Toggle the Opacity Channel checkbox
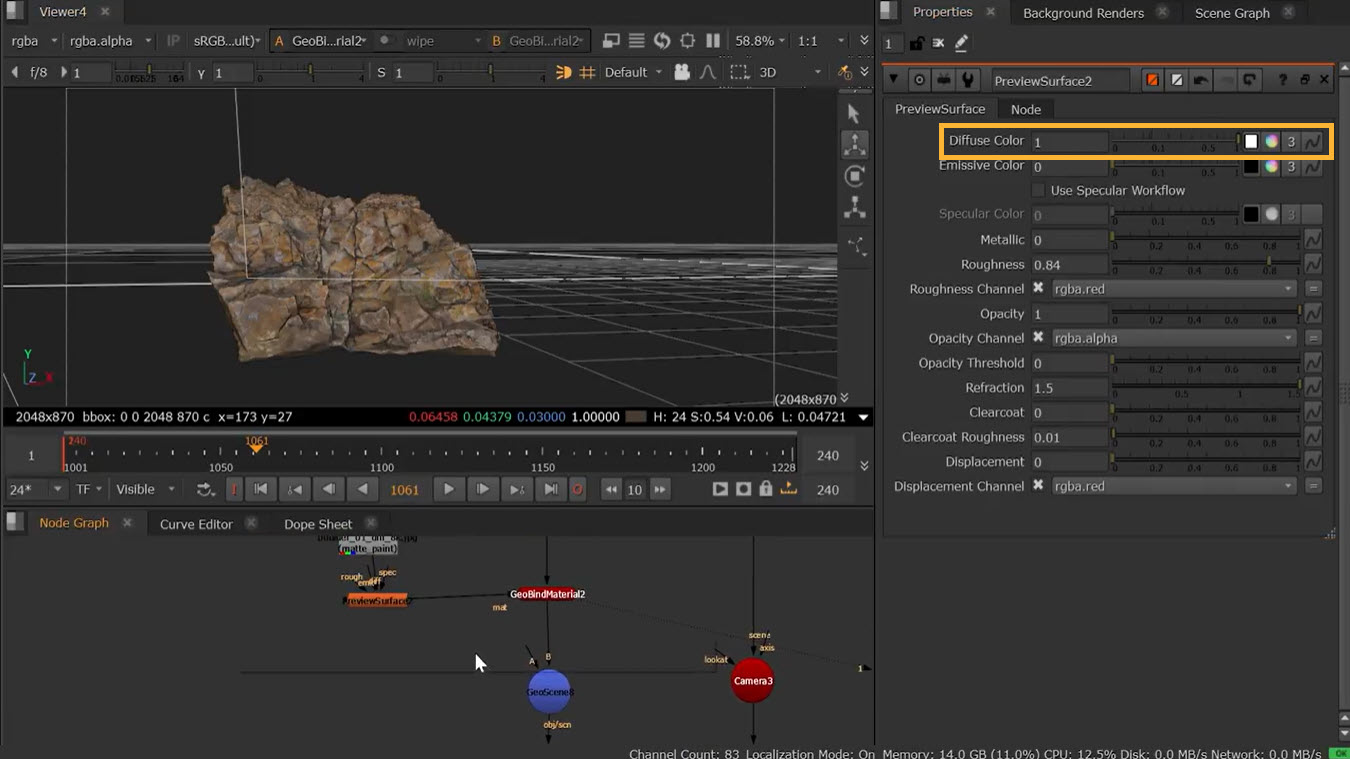Image resolution: width=1350 pixels, height=759 pixels. click(1038, 338)
